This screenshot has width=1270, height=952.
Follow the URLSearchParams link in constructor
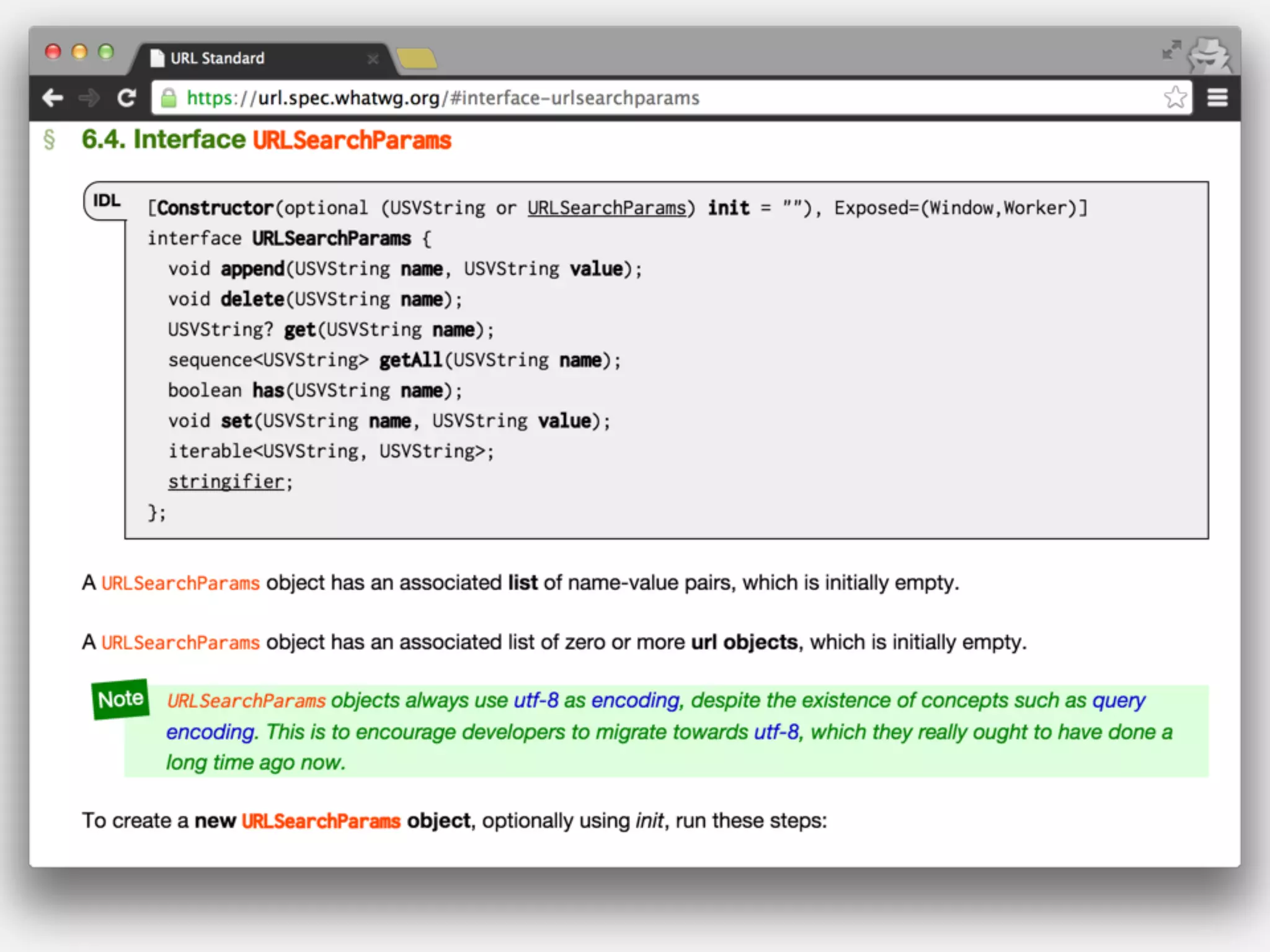[x=606, y=208]
